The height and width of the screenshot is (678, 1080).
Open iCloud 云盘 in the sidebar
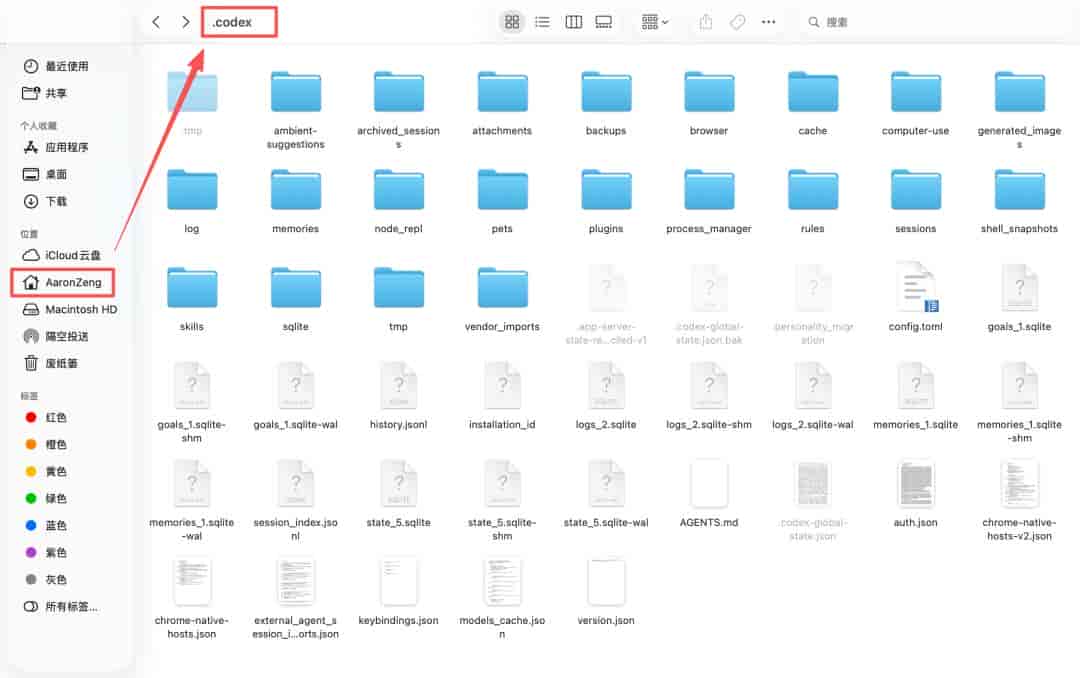point(62,255)
